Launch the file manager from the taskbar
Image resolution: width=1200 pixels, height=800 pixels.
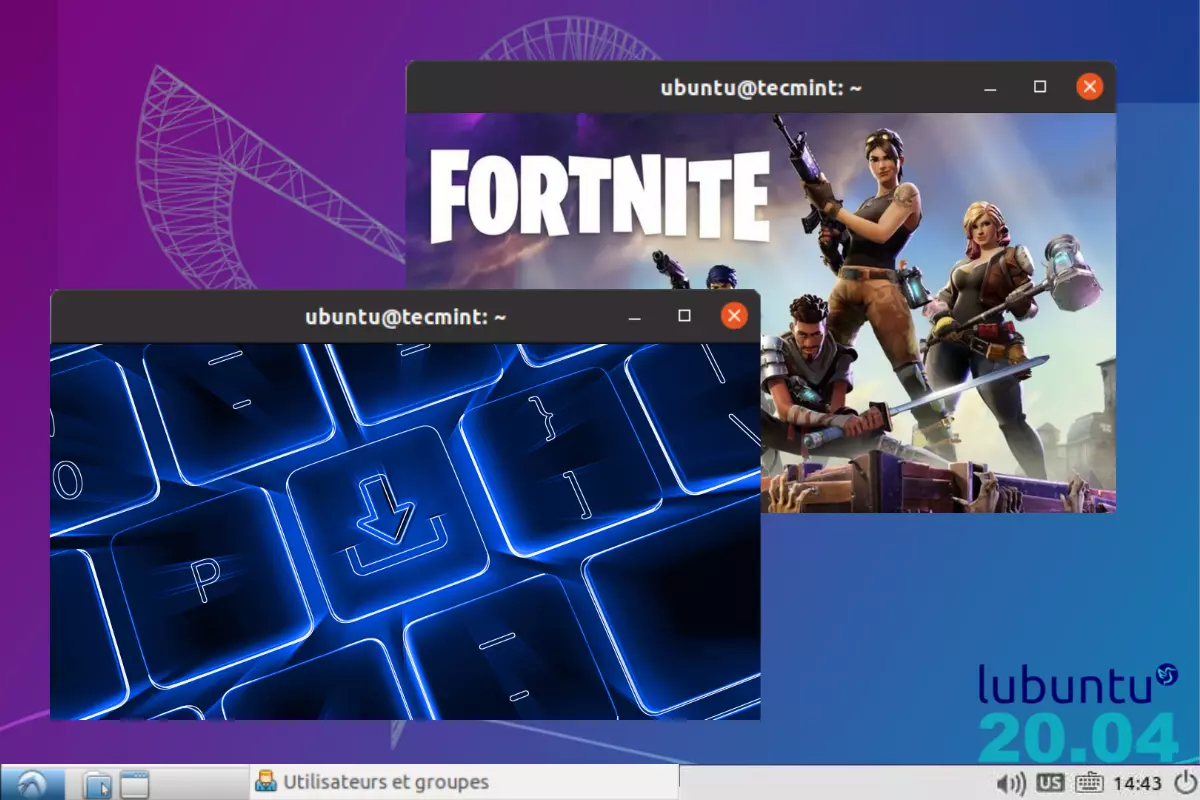coord(97,783)
